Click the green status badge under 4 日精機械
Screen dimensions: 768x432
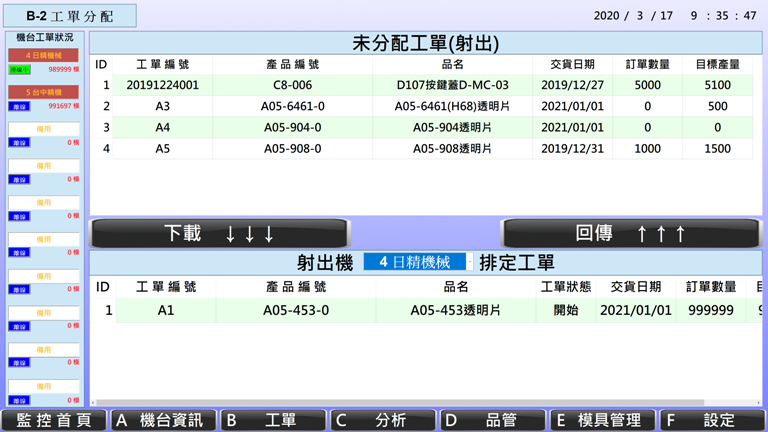point(19,70)
